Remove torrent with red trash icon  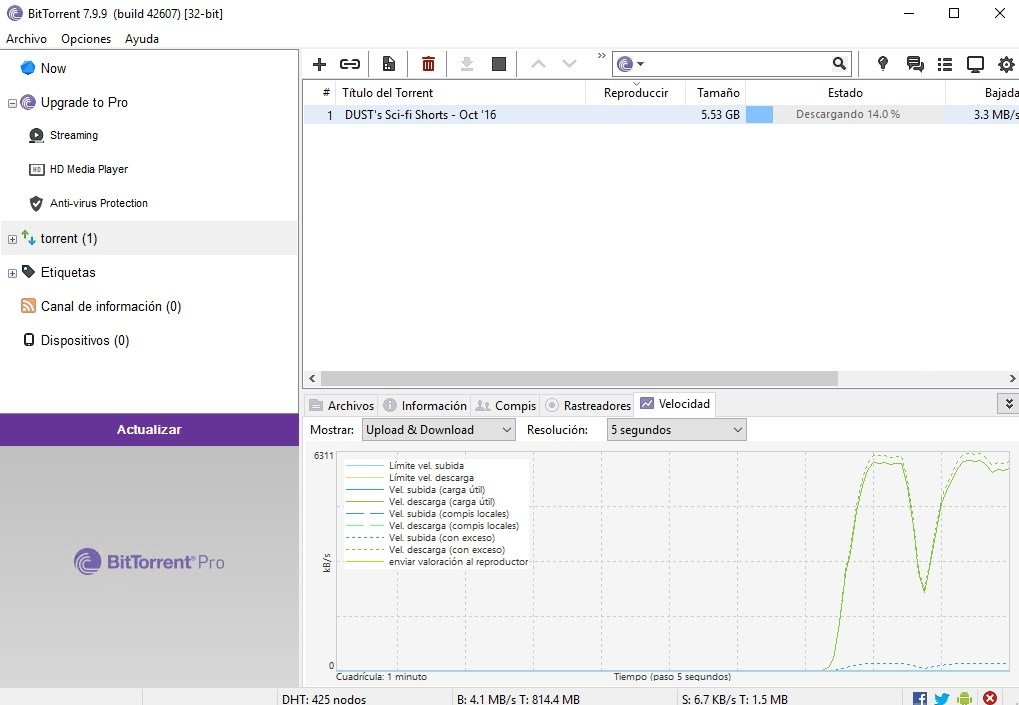(x=428, y=64)
